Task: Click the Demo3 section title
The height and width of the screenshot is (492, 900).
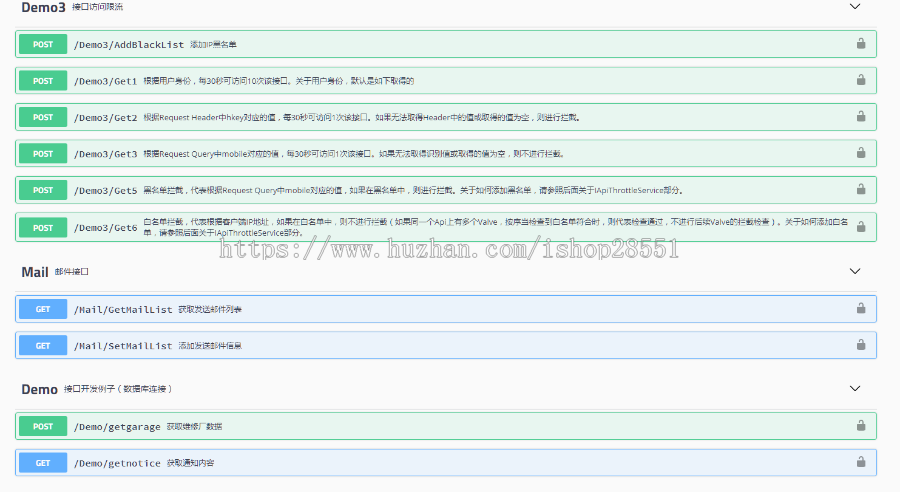Action: (44, 7)
